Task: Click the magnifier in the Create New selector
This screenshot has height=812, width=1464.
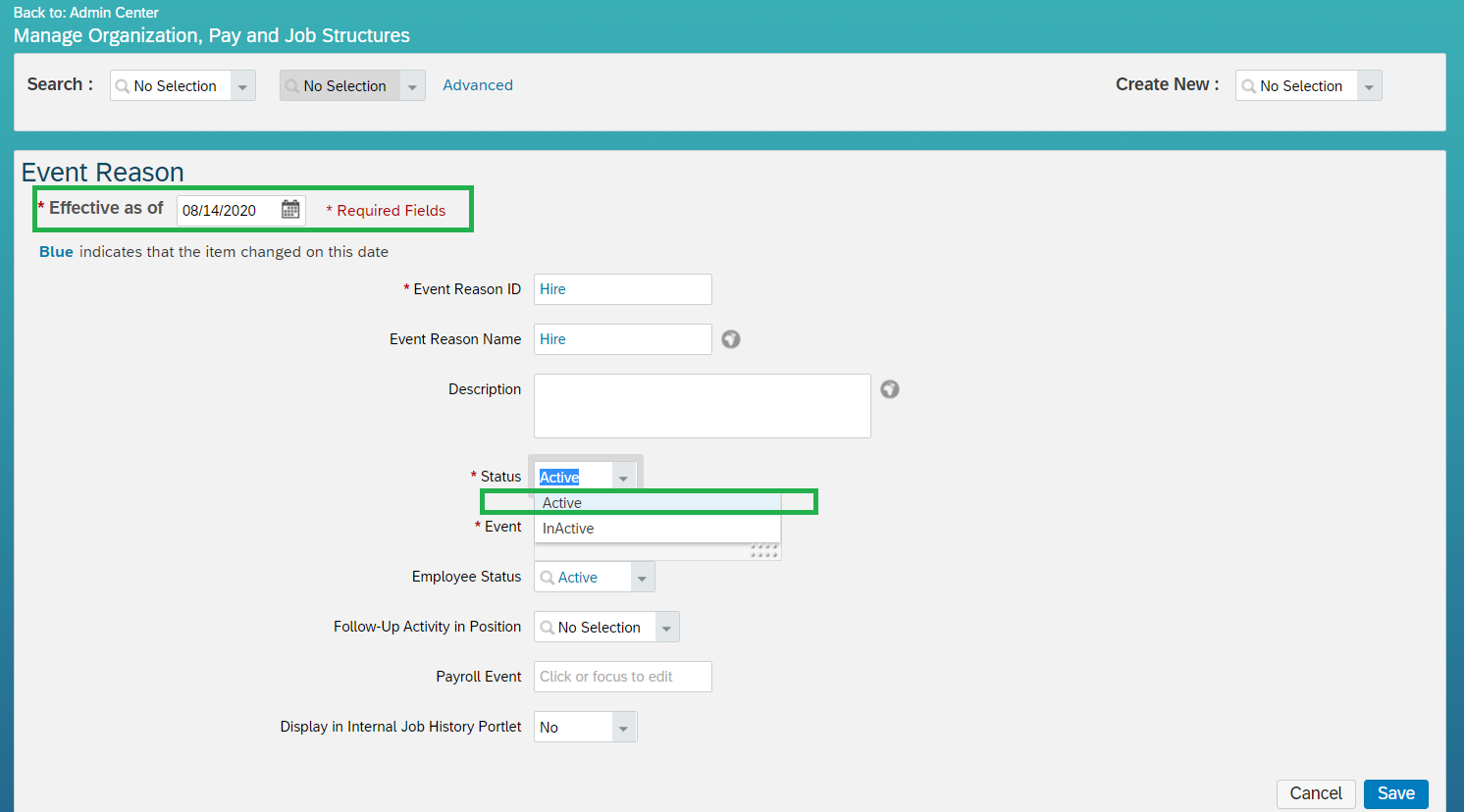Action: click(x=1247, y=85)
